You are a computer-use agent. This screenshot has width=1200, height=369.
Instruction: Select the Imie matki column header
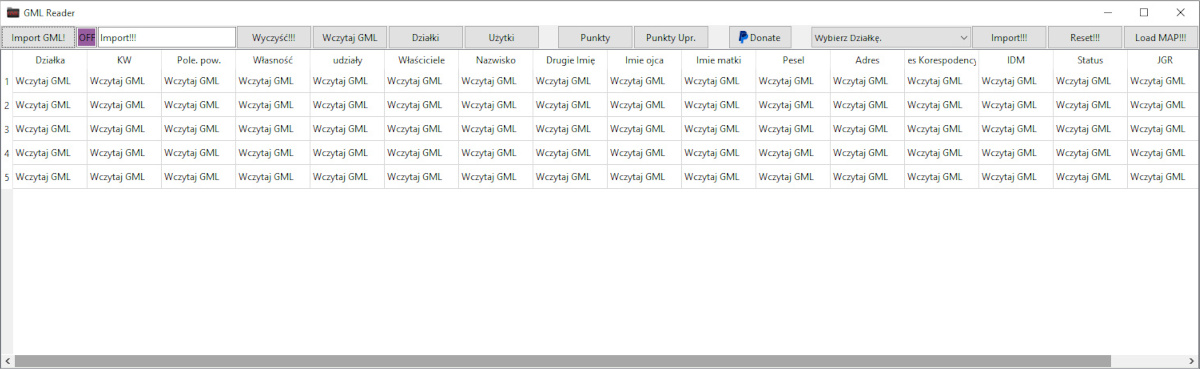pyautogui.click(x=718, y=60)
